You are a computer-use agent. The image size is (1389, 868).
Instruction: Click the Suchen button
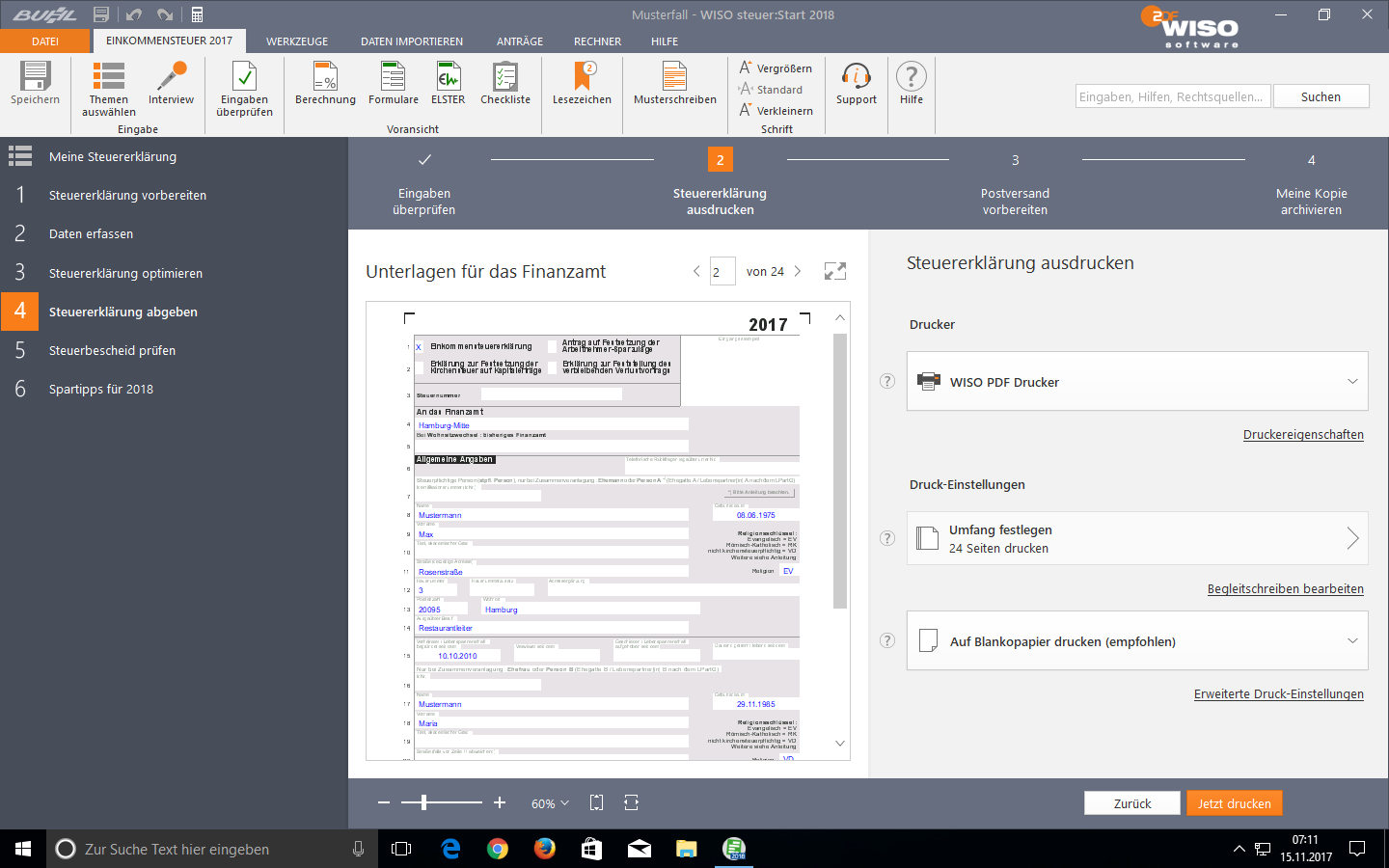point(1321,96)
